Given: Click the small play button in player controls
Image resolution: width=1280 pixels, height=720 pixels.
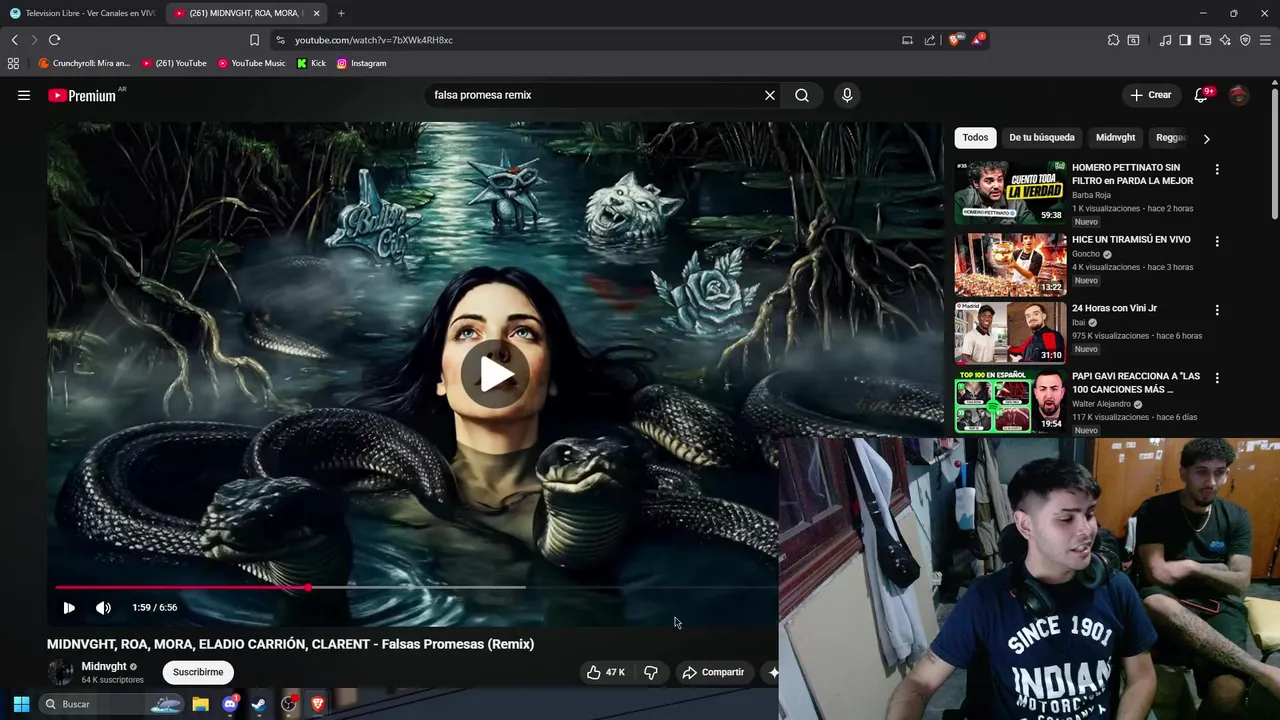Looking at the screenshot, I should (69, 607).
